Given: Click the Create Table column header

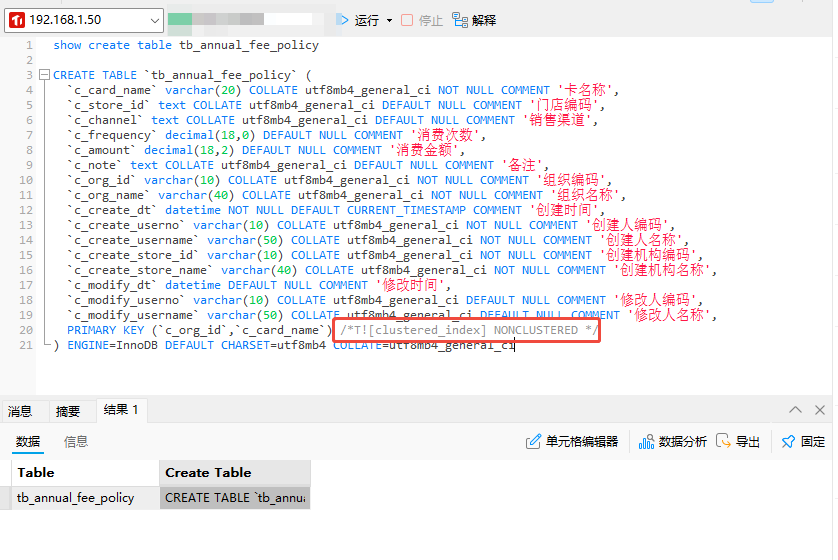Looking at the screenshot, I should (235, 472).
